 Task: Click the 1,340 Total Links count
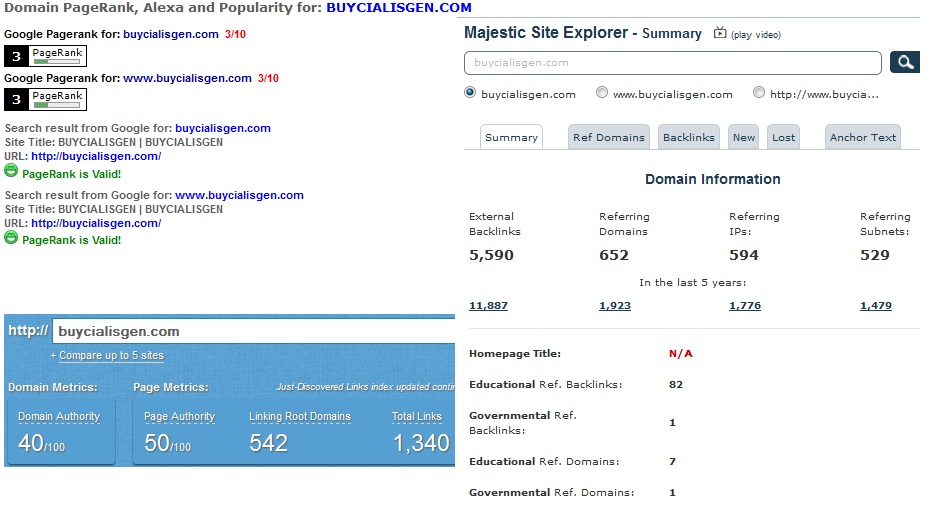click(421, 443)
